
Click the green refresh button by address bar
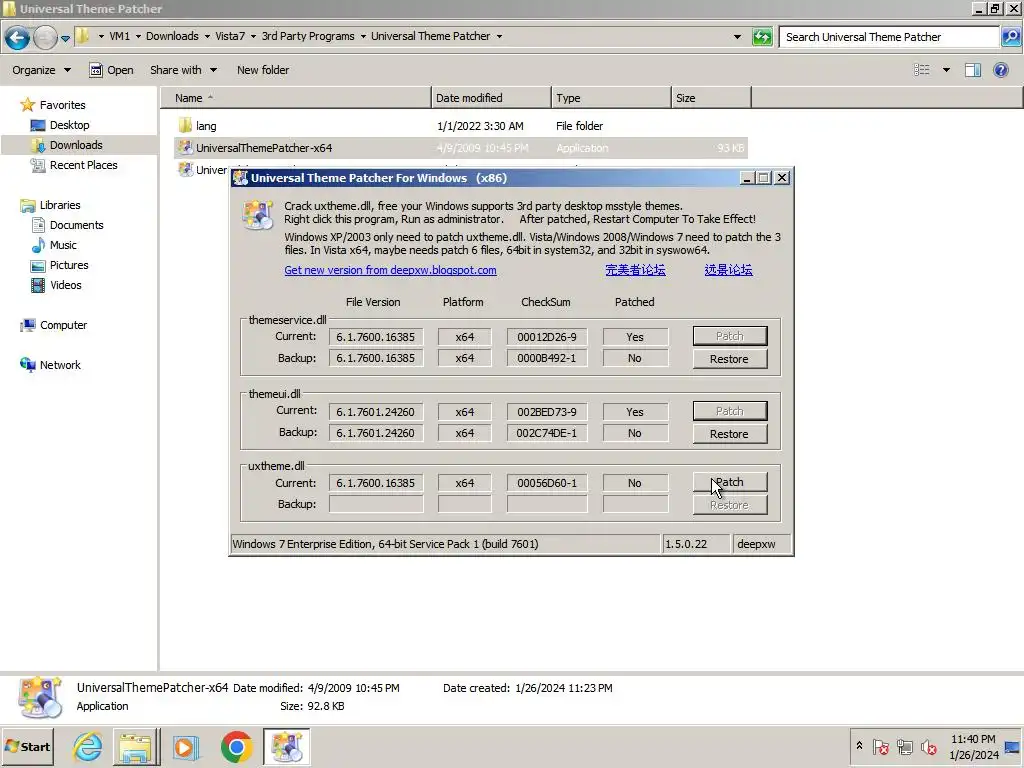pyautogui.click(x=761, y=37)
